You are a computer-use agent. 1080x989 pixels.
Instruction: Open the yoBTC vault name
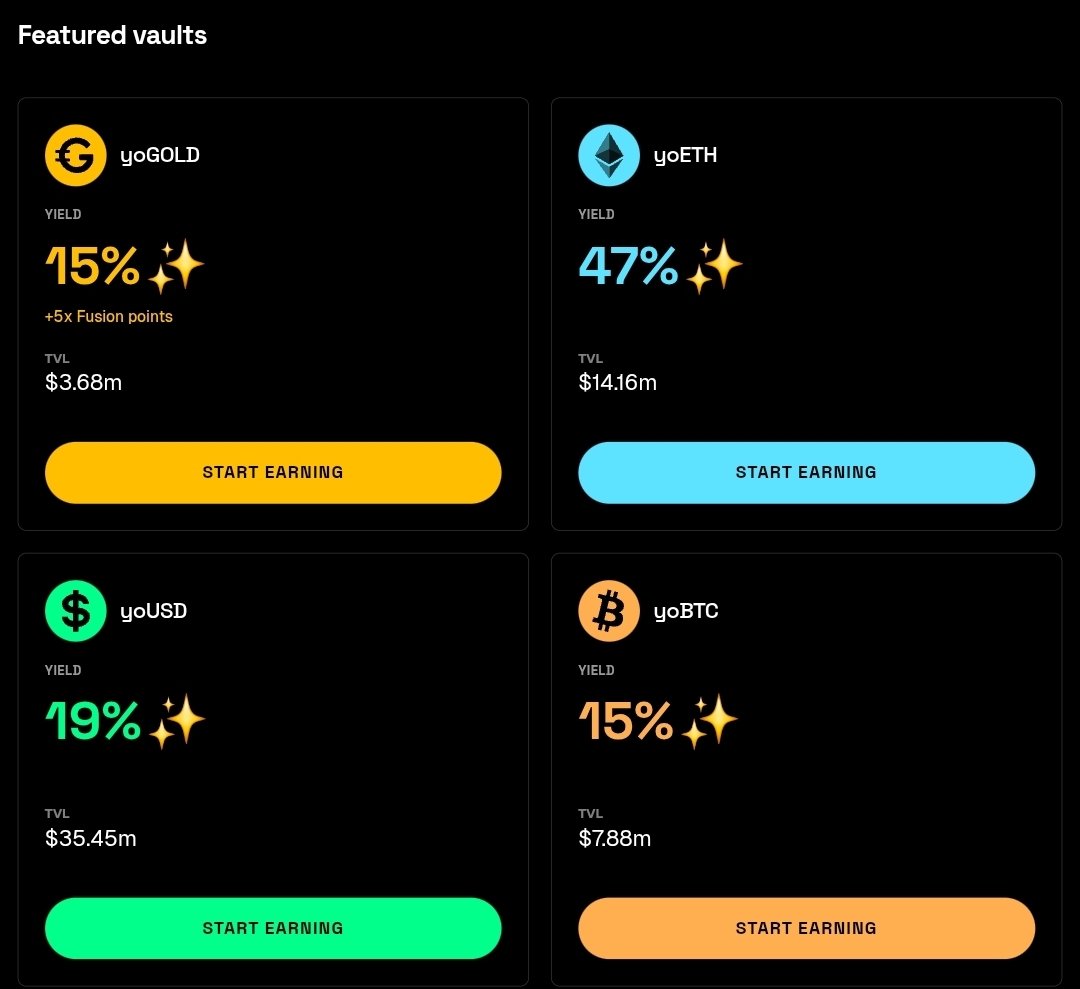[x=686, y=611]
